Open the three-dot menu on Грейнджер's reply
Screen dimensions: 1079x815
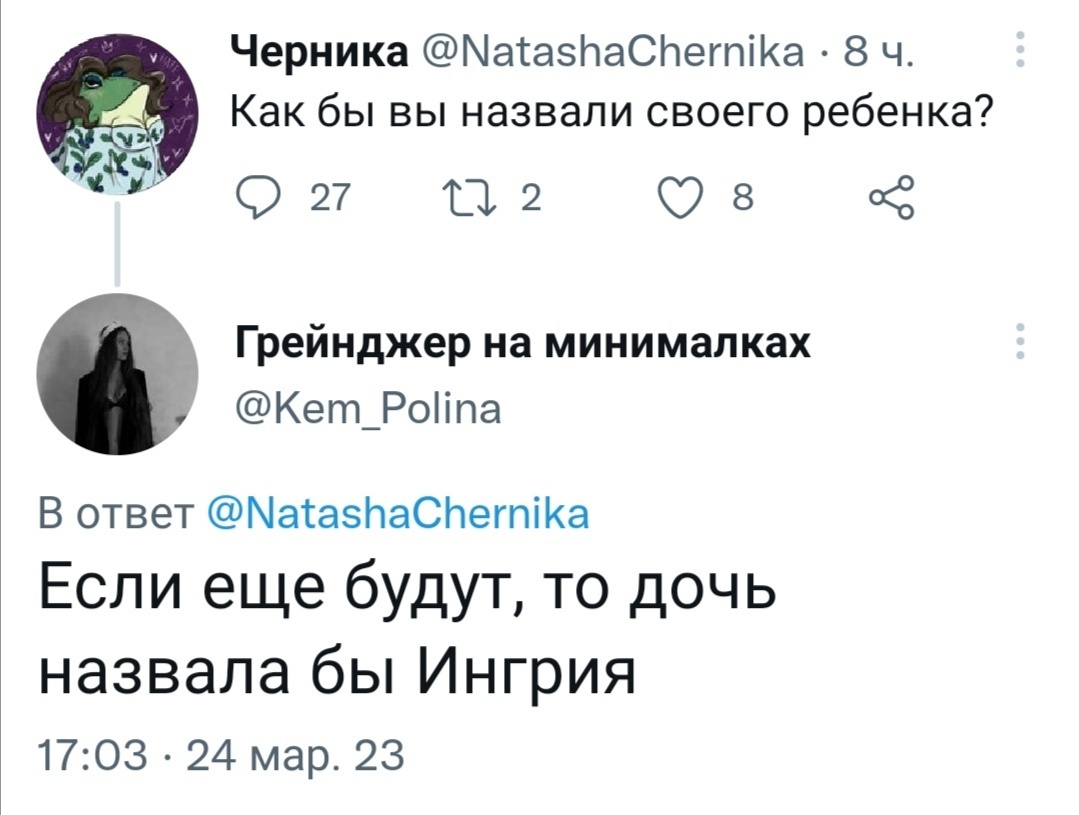point(1019,341)
